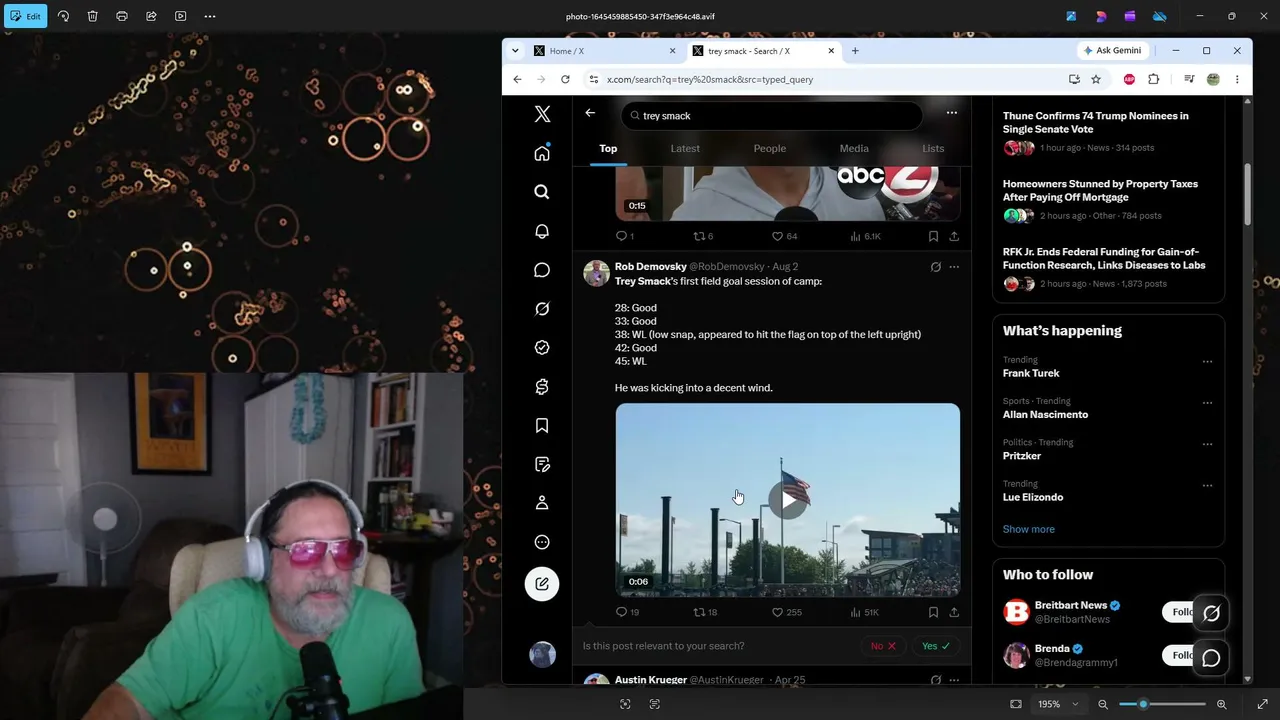
Task: Switch to the People search tab
Action: [x=769, y=148]
